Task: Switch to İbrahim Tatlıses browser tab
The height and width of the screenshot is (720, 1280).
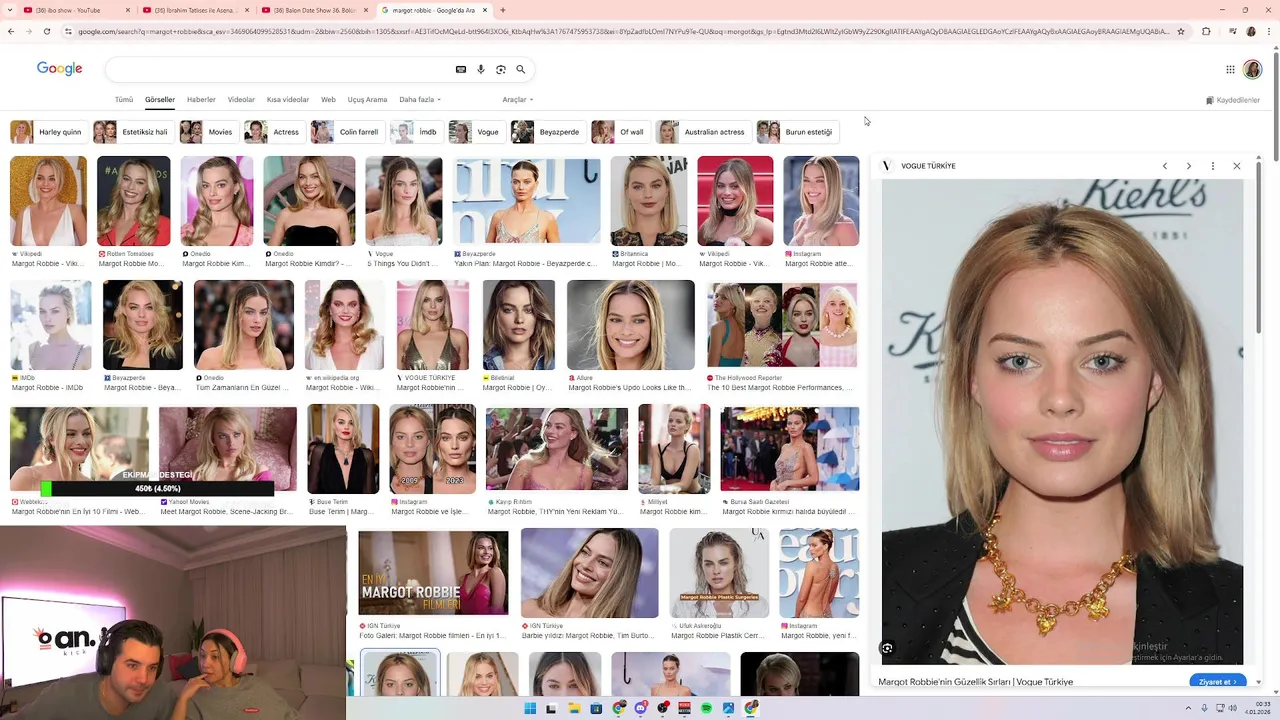Action: tap(195, 10)
